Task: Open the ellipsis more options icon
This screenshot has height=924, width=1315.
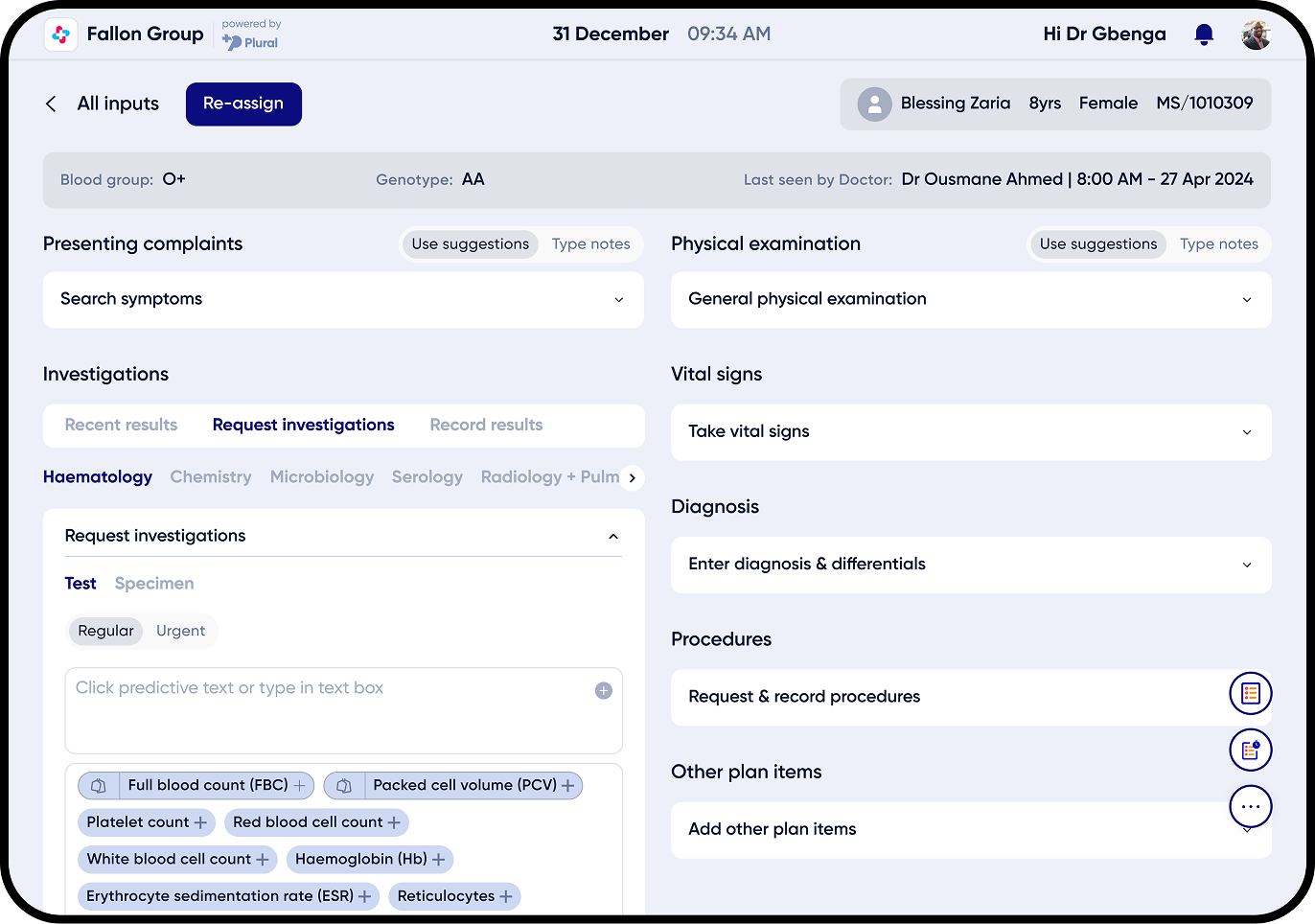Action: 1250,806
